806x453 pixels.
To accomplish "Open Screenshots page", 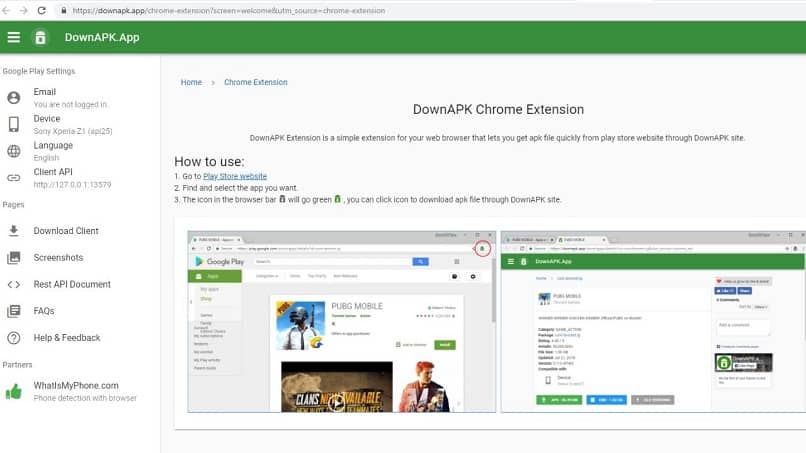I will coord(58,258).
